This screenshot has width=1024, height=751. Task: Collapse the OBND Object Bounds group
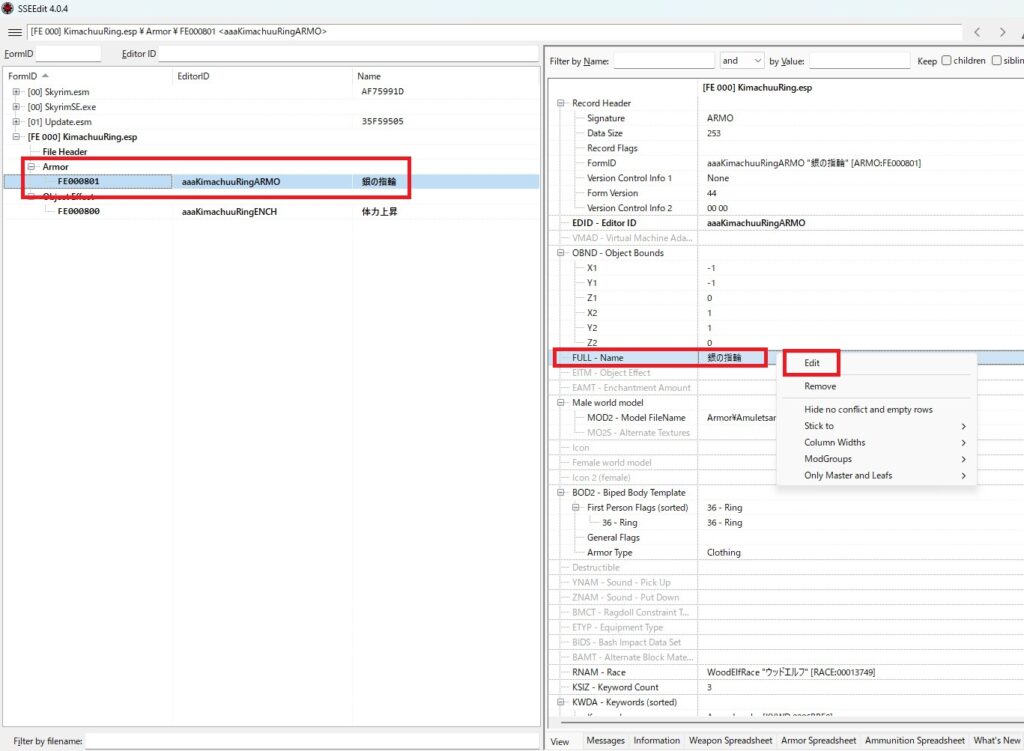pyautogui.click(x=559, y=253)
